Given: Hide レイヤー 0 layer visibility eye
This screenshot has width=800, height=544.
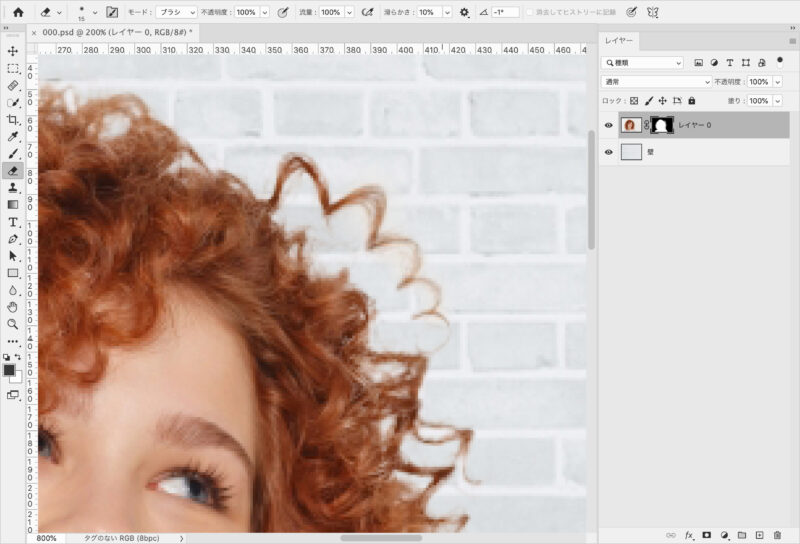Looking at the screenshot, I should [x=609, y=125].
